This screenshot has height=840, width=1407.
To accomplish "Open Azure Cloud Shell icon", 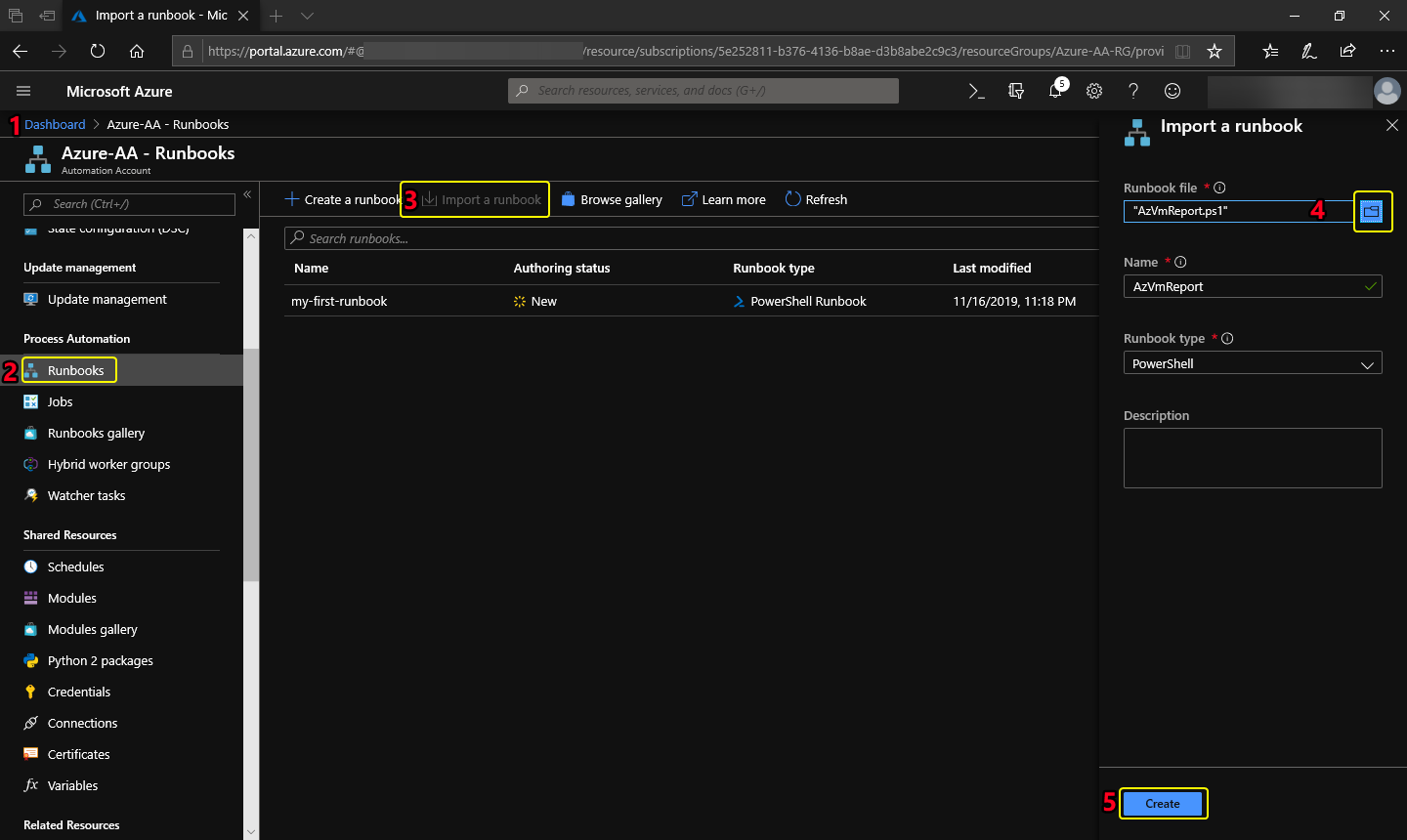I will 976,91.
